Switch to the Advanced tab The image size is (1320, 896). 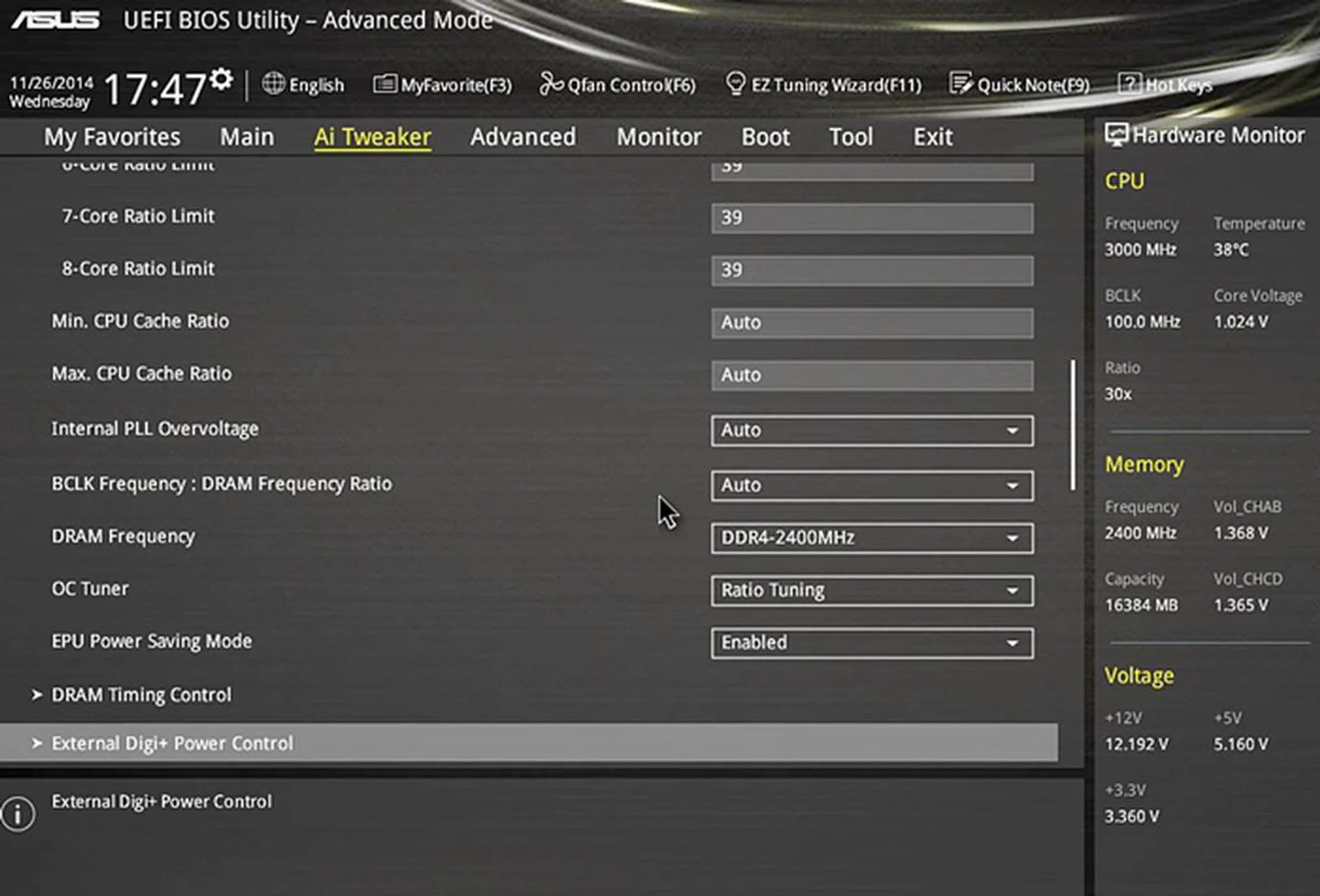click(522, 137)
